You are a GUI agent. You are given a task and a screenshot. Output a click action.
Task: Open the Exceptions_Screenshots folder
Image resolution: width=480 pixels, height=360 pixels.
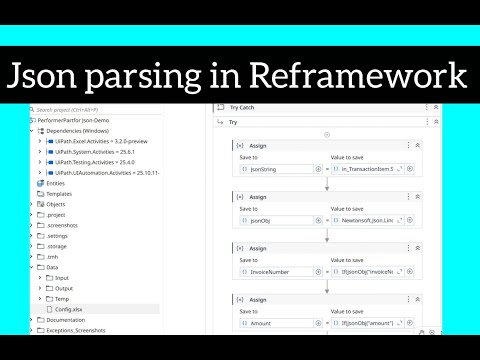coord(76,330)
